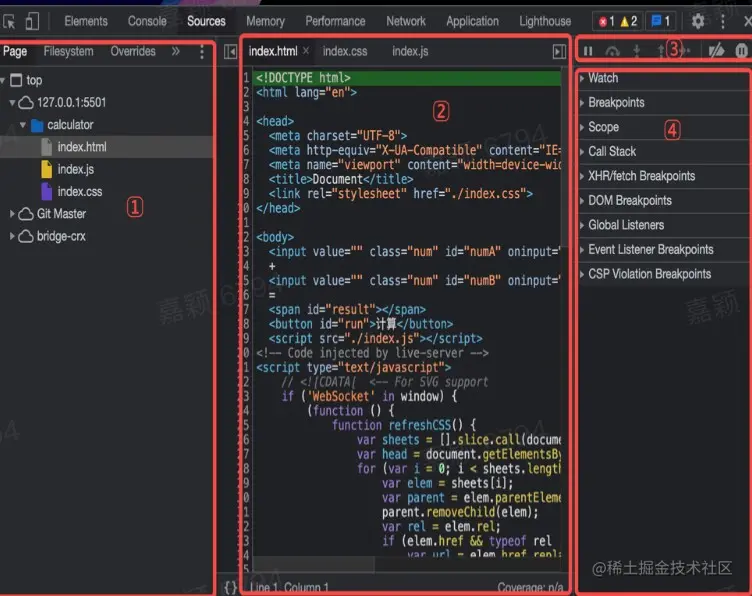Viewport: 752px width, 596px height.
Task: Collapse the calculator folder
Action: click(x=23, y=125)
